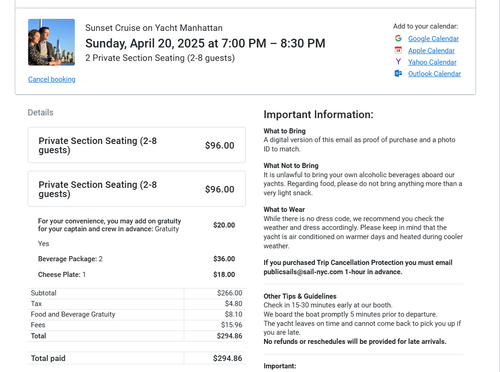This screenshot has width=500, height=372.
Task: Click the 'Add to your calendar:' label
Action: click(425, 26)
